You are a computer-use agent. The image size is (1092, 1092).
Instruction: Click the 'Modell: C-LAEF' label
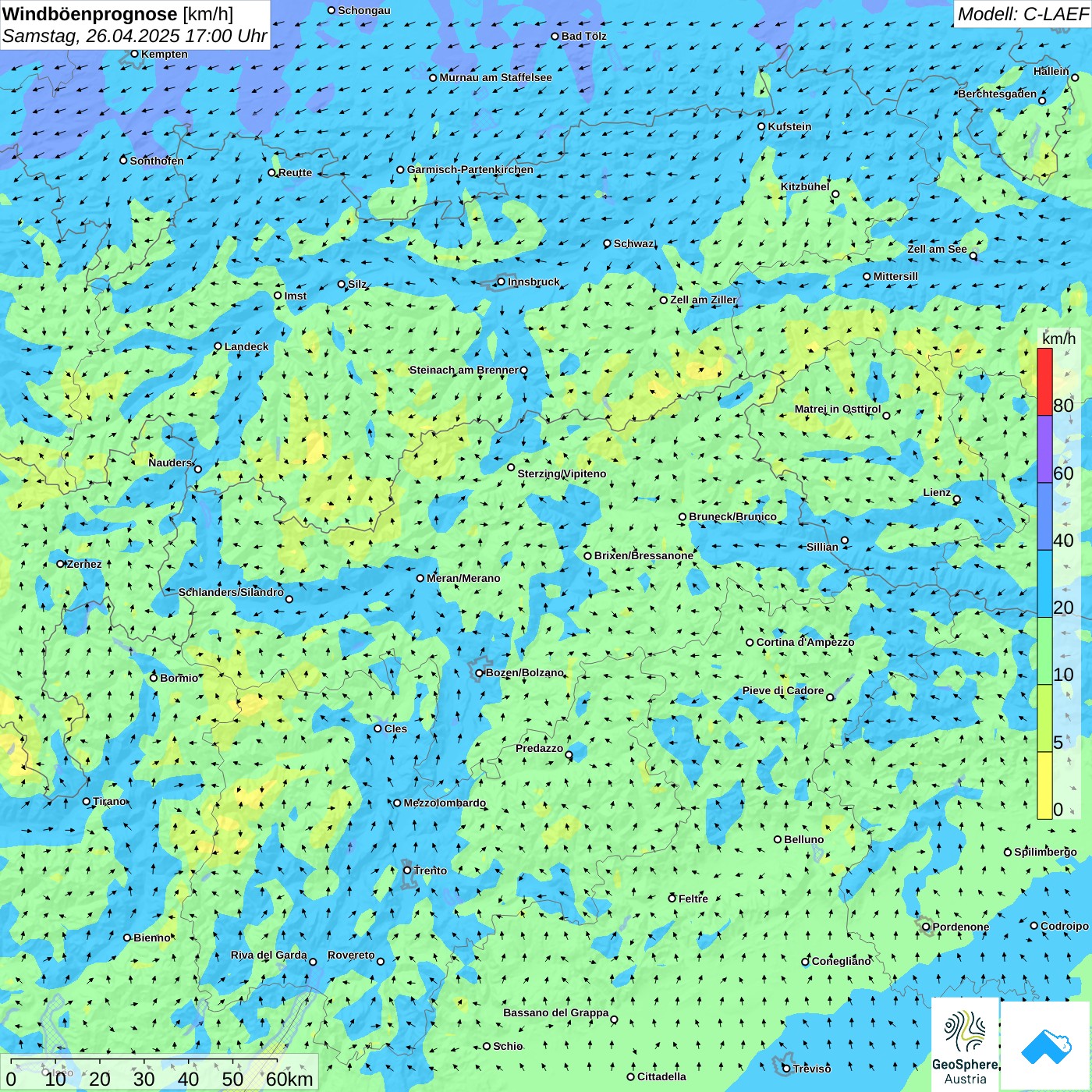1023,14
